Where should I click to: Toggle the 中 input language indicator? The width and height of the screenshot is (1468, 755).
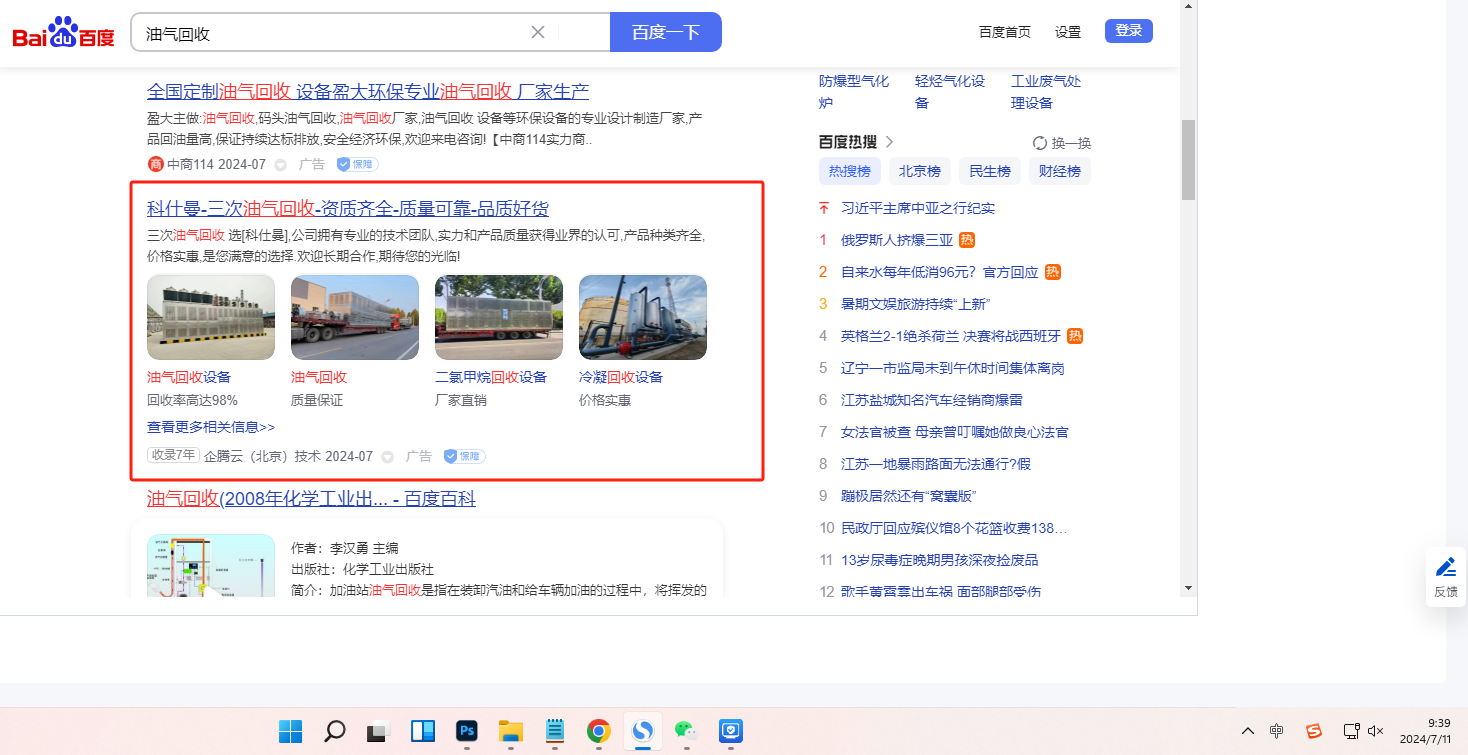[1277, 731]
